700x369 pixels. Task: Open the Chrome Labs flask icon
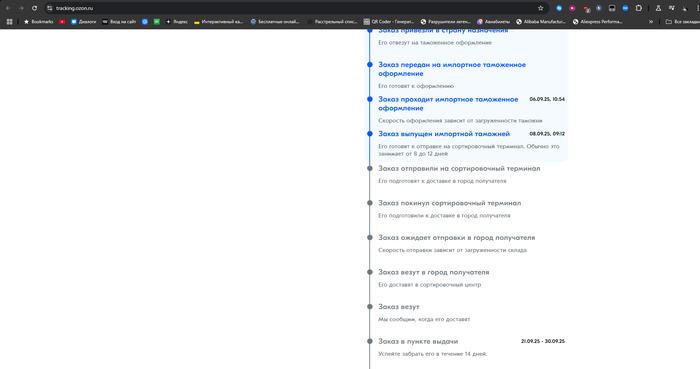(x=658, y=8)
